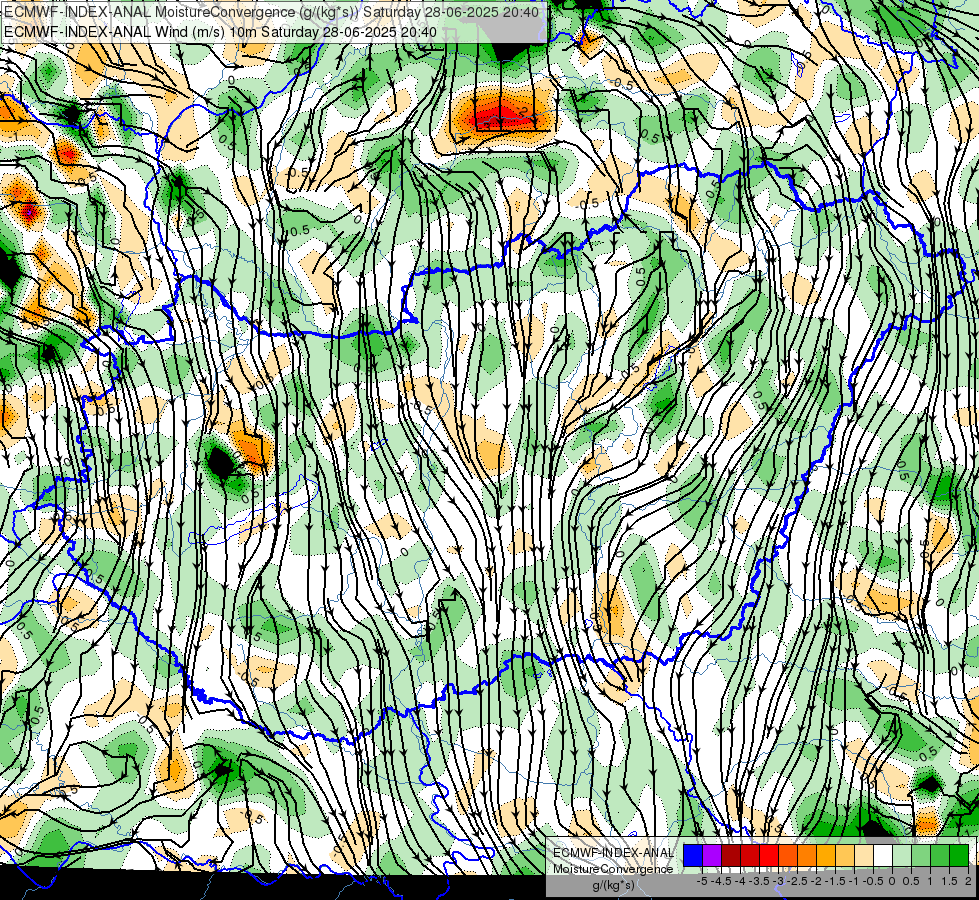Click the lightest green legend swatch between 0 and 0.5
The height and width of the screenshot is (900, 979).
(x=902, y=855)
